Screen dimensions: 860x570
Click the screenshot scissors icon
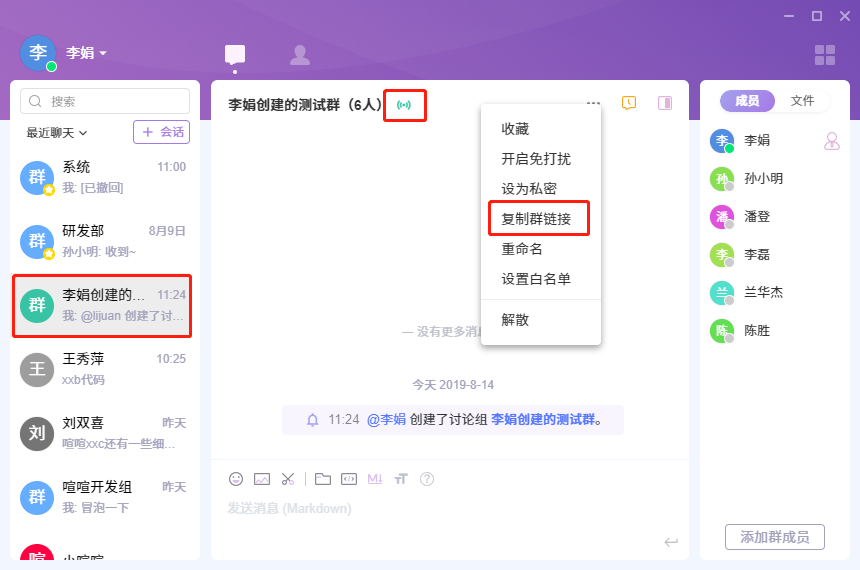click(x=288, y=479)
